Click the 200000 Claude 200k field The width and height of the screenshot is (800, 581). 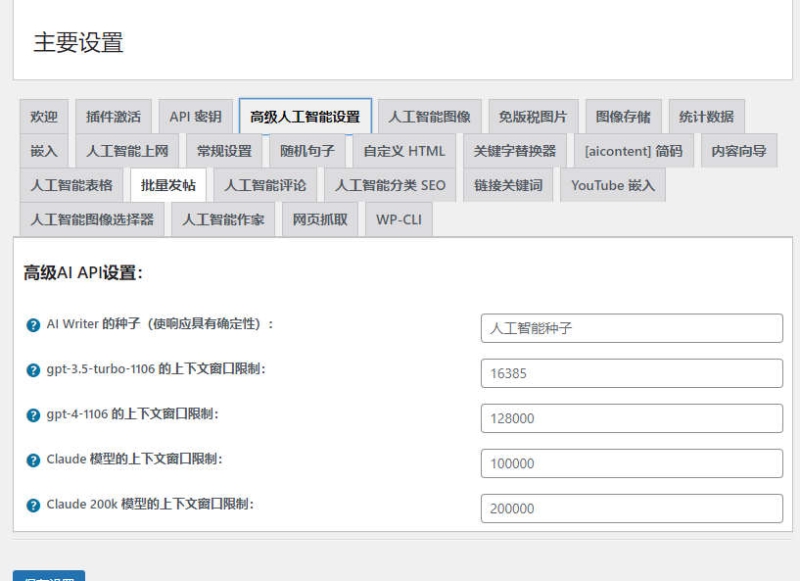(632, 508)
